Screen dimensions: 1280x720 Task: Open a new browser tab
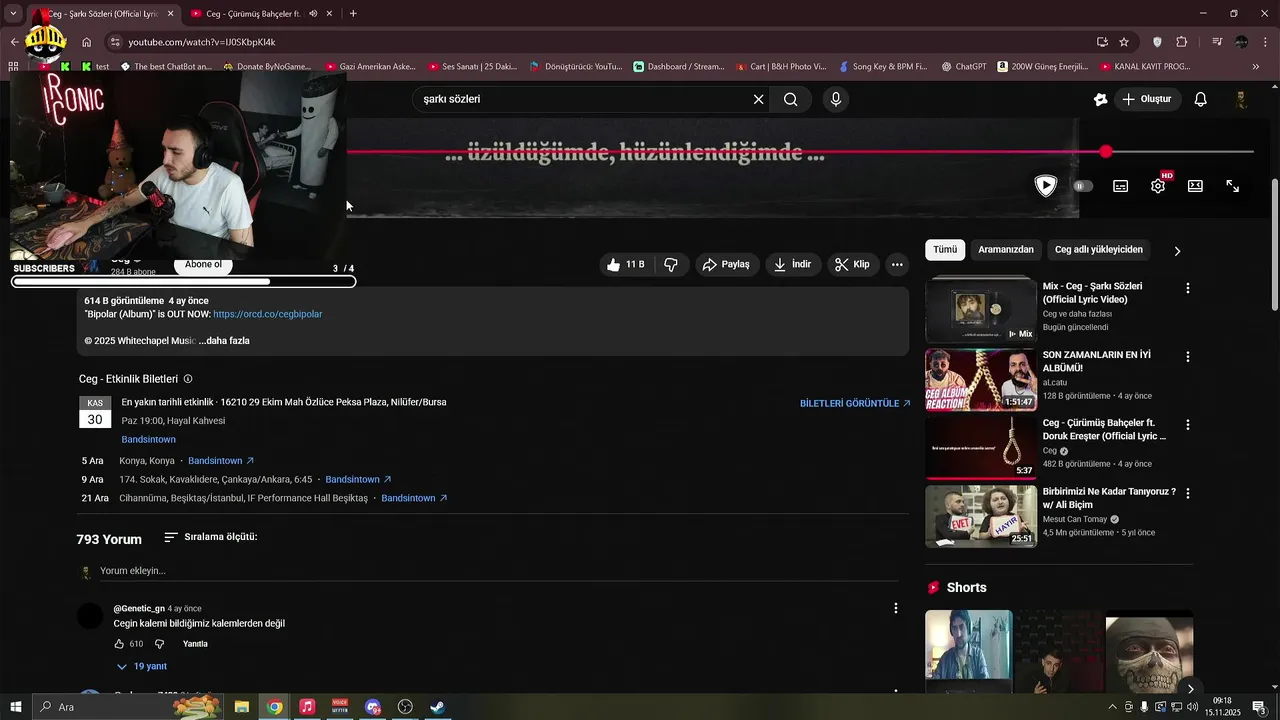353,14
